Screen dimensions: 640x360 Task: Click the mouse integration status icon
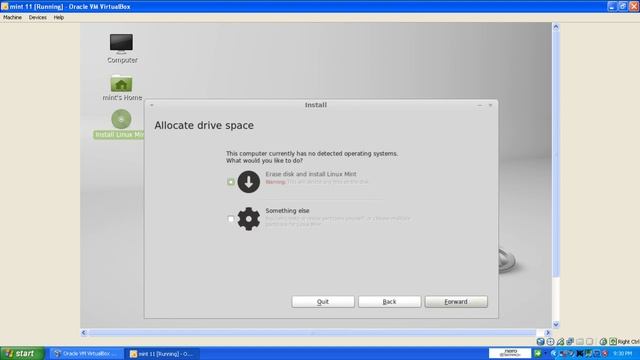(x=603, y=342)
